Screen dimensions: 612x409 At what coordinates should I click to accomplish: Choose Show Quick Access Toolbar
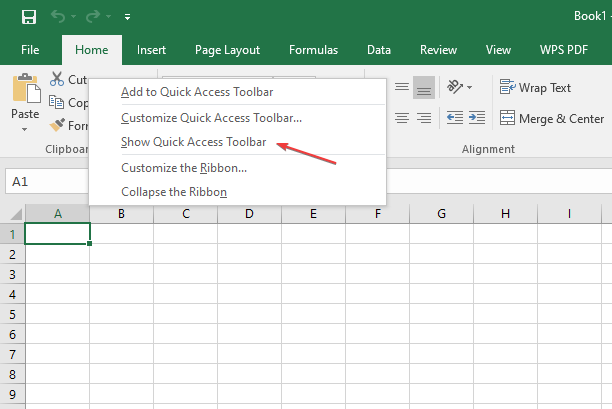click(x=237, y=142)
